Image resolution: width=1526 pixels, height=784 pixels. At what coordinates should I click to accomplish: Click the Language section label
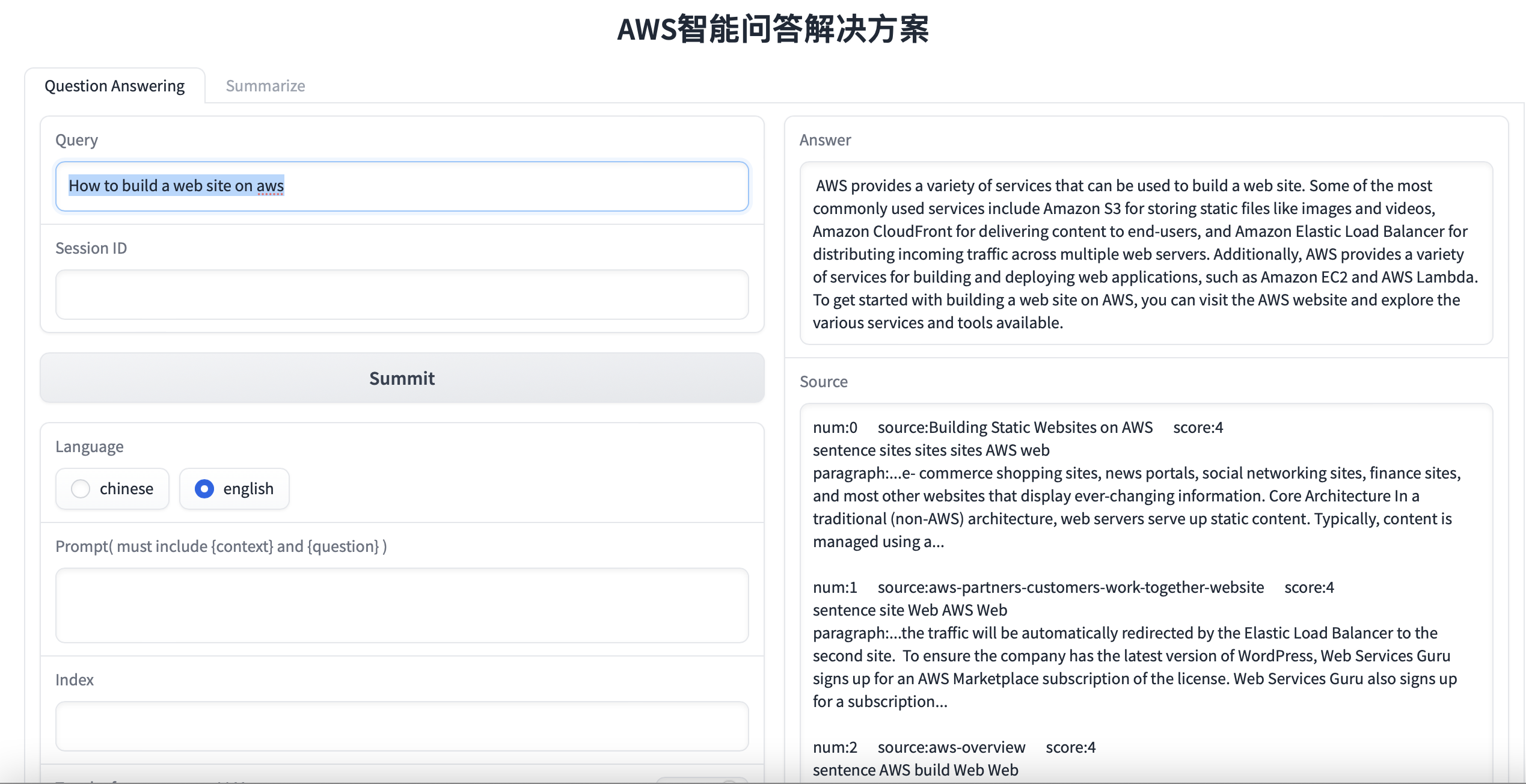(x=89, y=447)
